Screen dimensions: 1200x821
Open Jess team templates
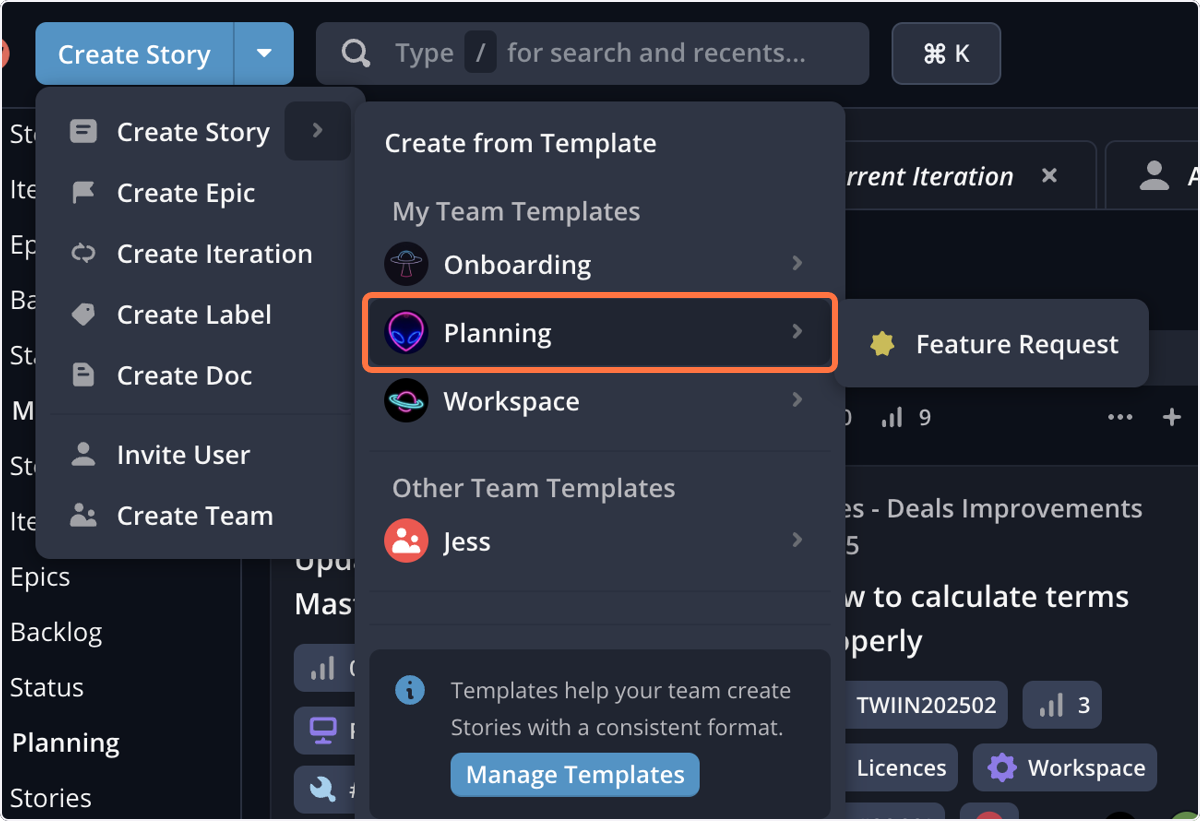tap(600, 541)
